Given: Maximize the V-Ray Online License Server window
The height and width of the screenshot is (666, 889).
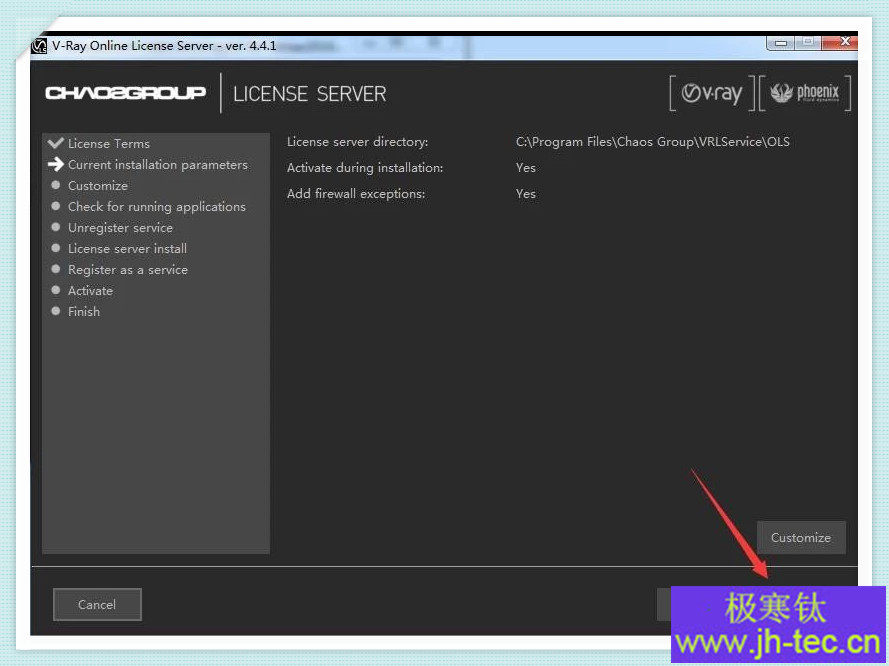Looking at the screenshot, I should pyautogui.click(x=808, y=43).
